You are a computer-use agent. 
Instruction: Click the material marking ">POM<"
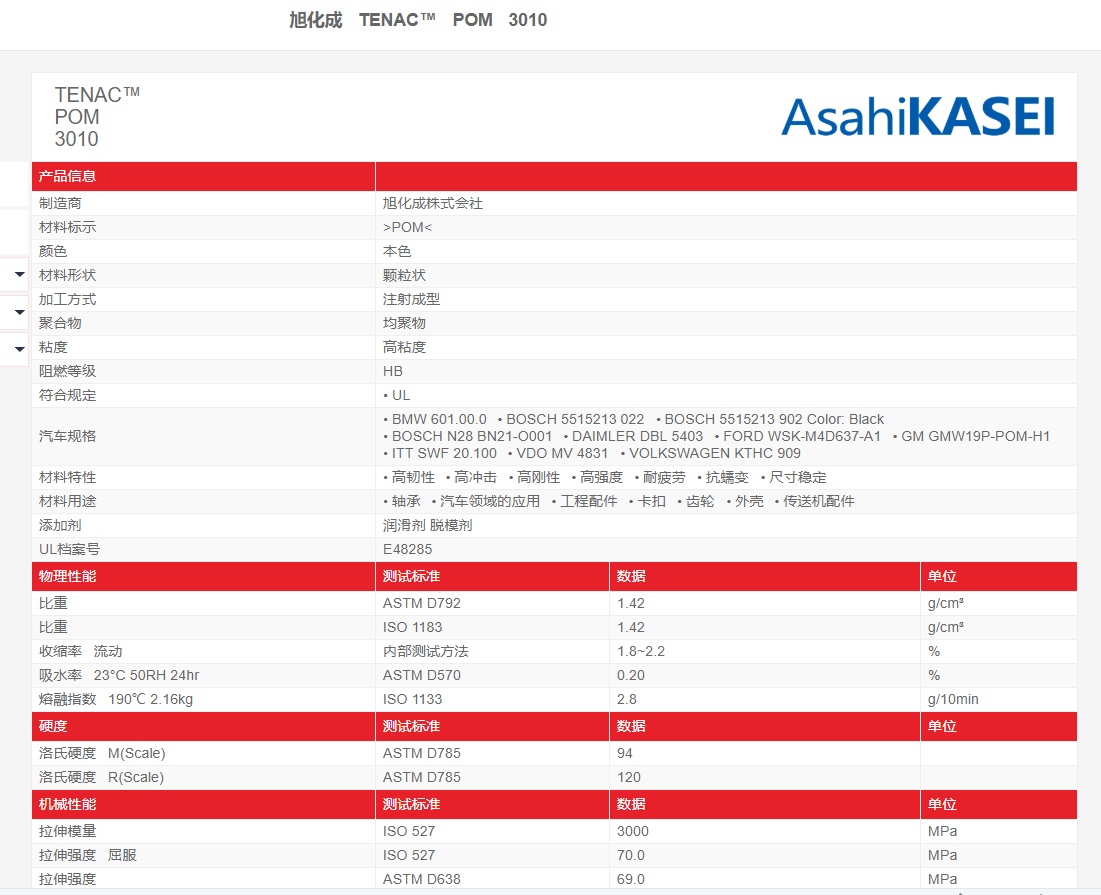pyautogui.click(x=407, y=227)
